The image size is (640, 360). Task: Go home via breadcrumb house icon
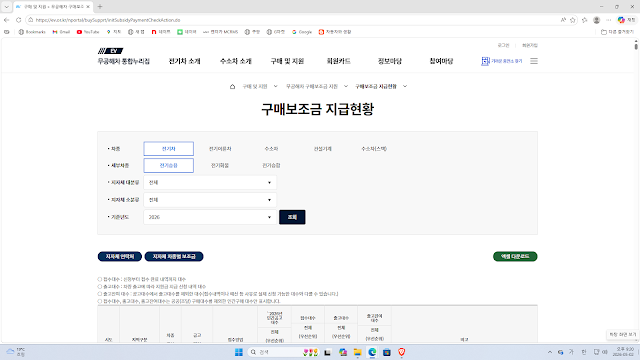(x=232, y=87)
